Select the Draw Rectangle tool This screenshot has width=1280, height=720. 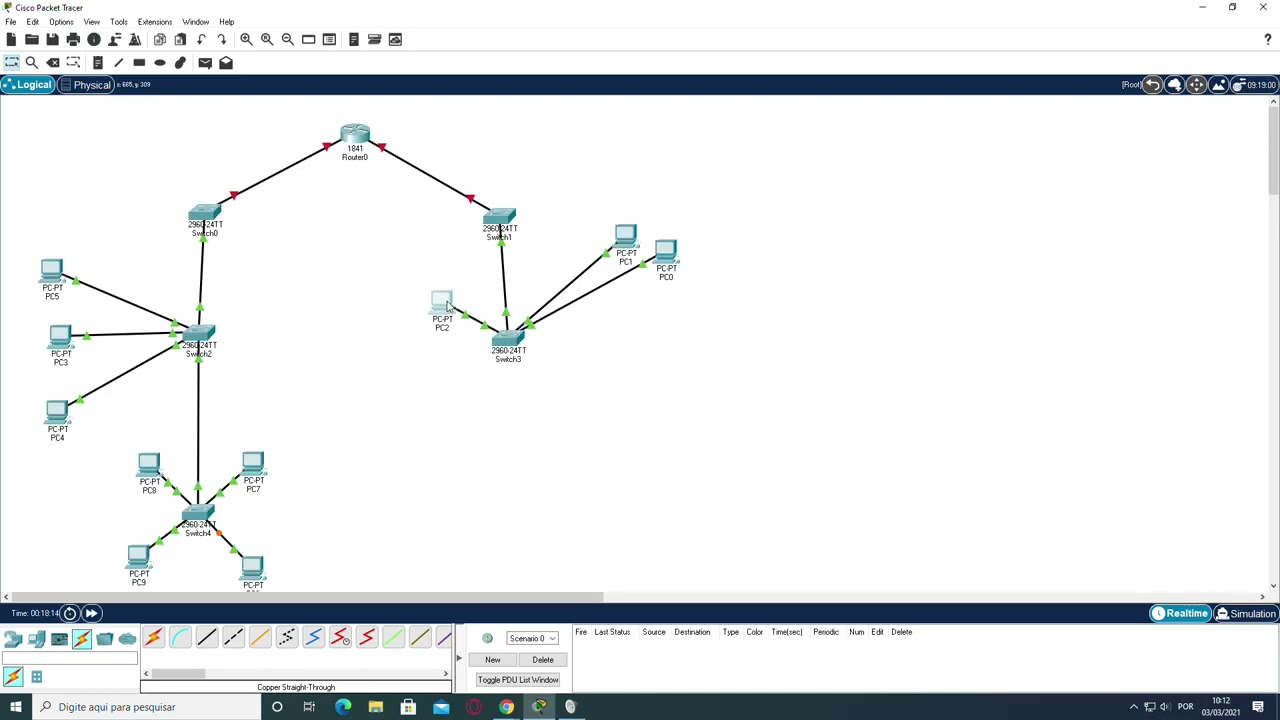click(139, 62)
